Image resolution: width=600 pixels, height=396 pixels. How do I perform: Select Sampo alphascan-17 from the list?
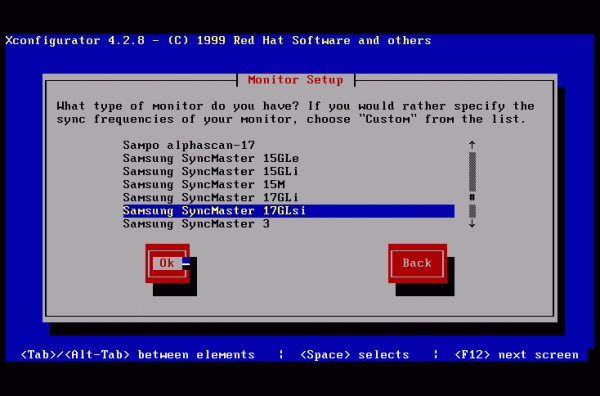click(x=289, y=145)
